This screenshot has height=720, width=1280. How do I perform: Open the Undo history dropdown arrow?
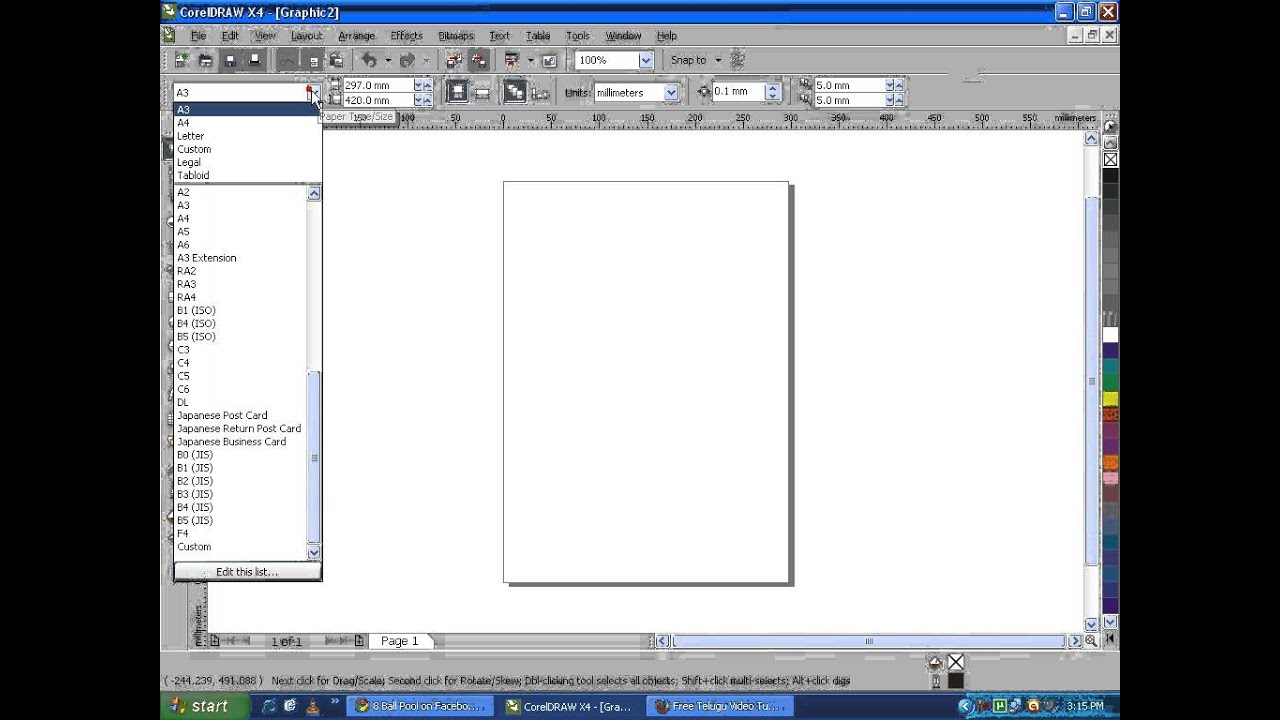pos(388,60)
